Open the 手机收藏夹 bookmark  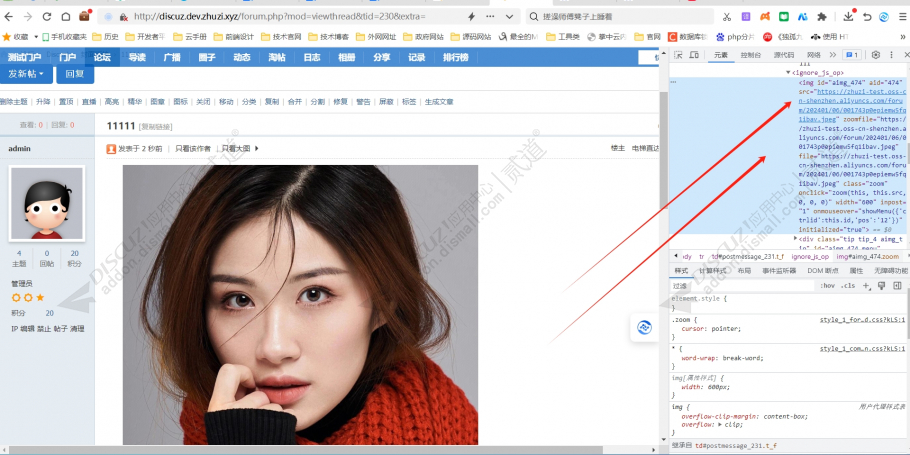coord(64,37)
